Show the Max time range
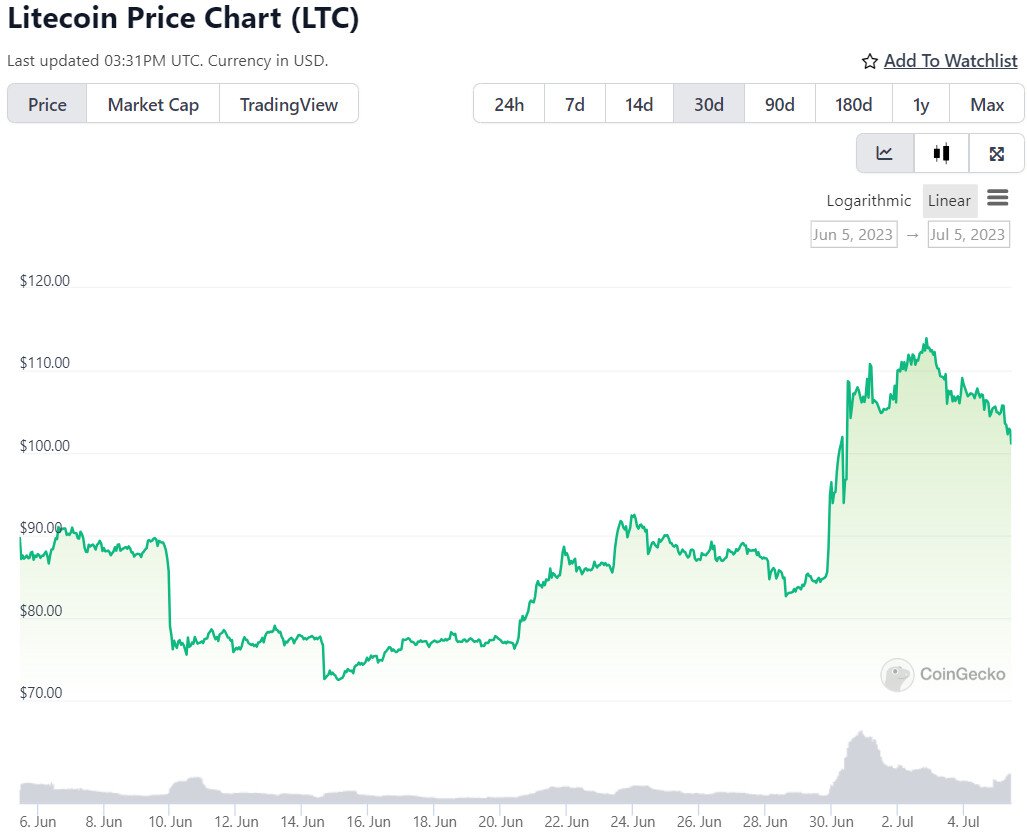Image resolution: width=1027 pixels, height=835 pixels. point(987,104)
